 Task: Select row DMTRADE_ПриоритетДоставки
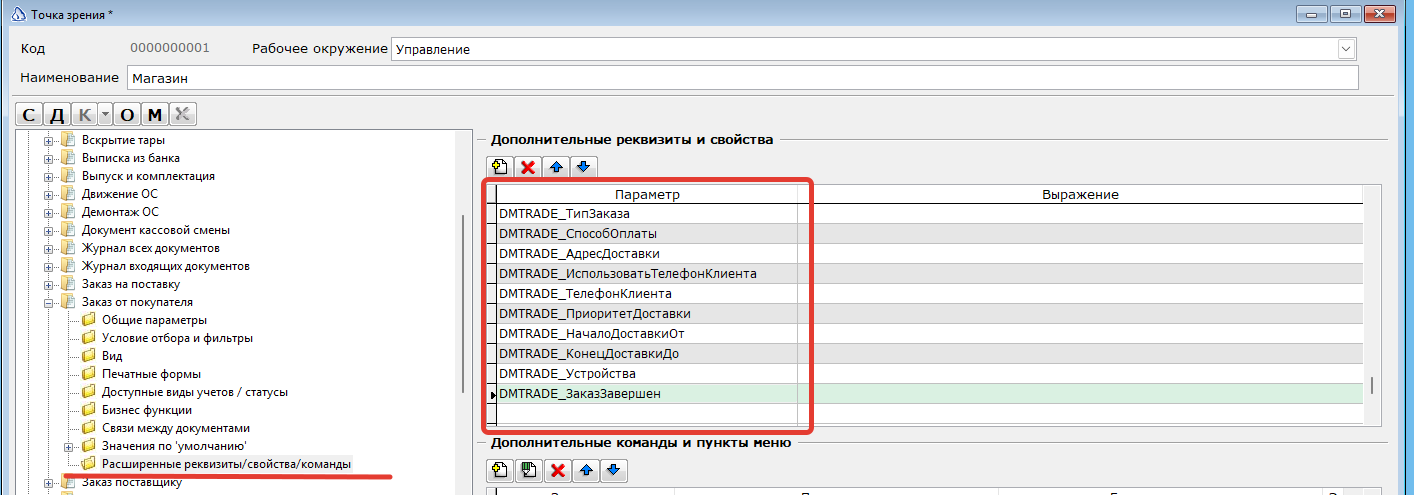pos(647,313)
